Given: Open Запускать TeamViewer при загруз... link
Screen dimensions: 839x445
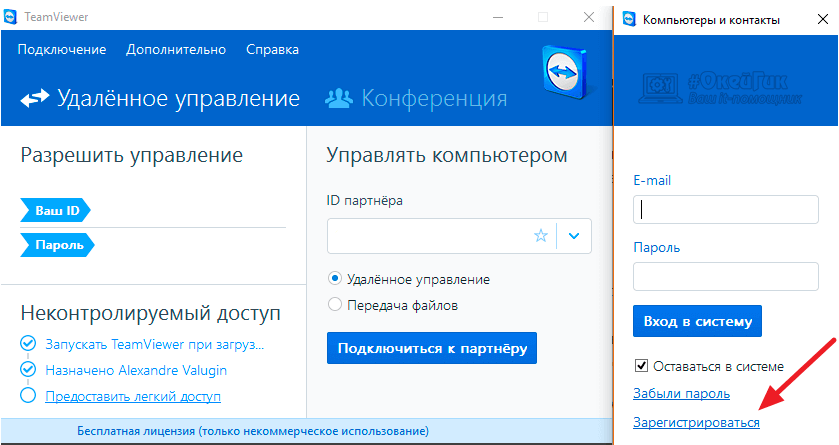Looking at the screenshot, I should [155, 344].
